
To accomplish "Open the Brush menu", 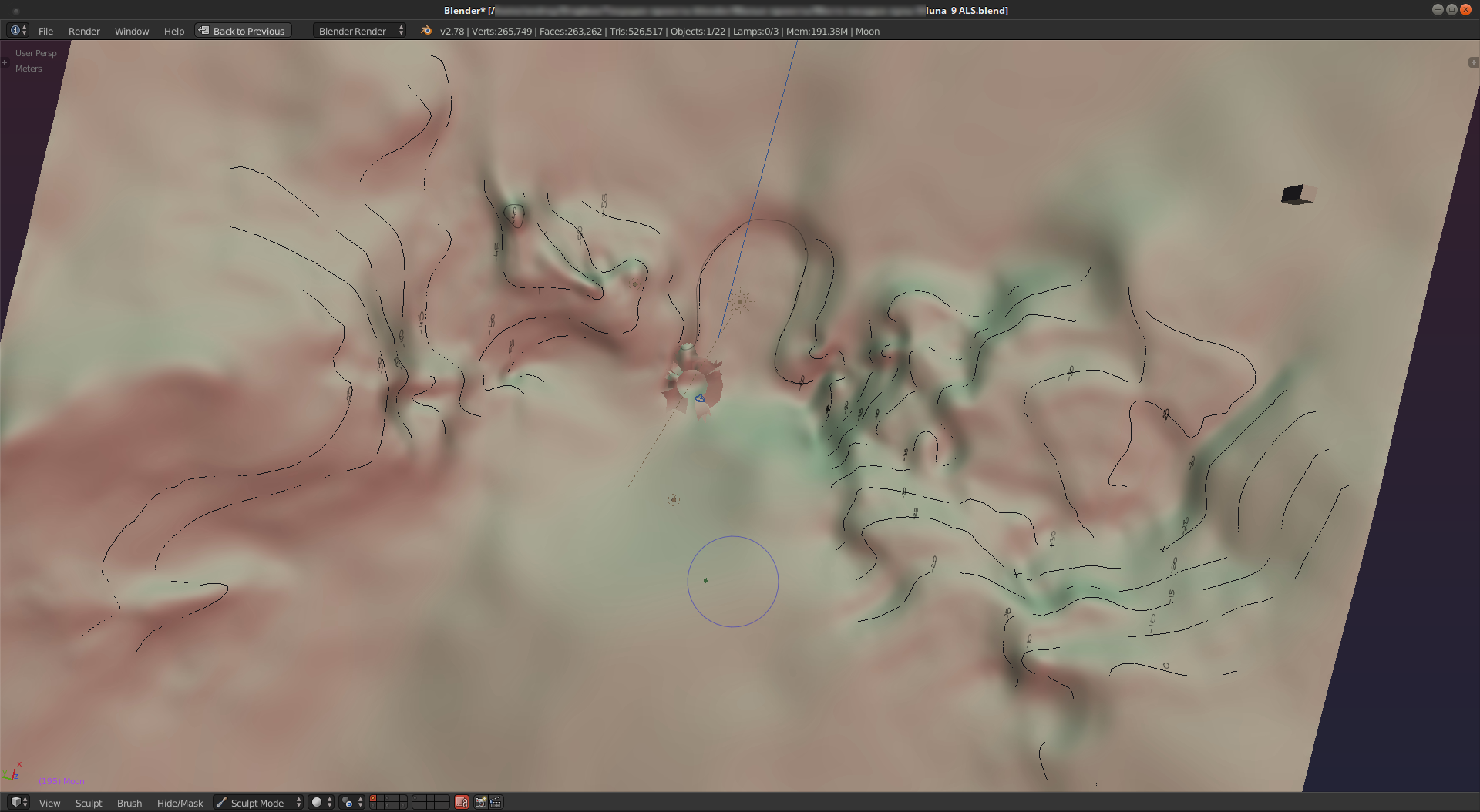I will (129, 803).
